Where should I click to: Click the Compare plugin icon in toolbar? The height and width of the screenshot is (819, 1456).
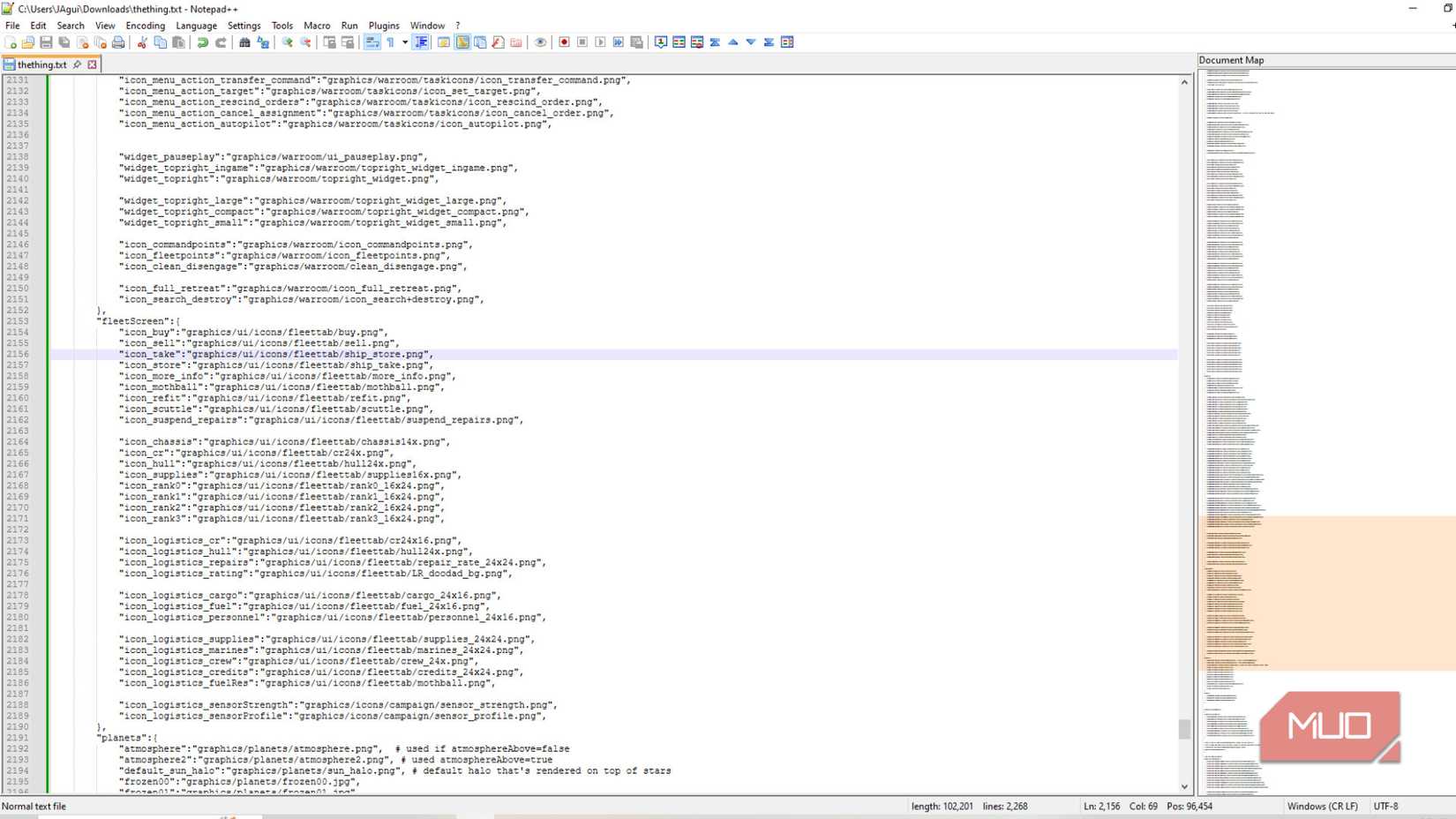pos(679,42)
